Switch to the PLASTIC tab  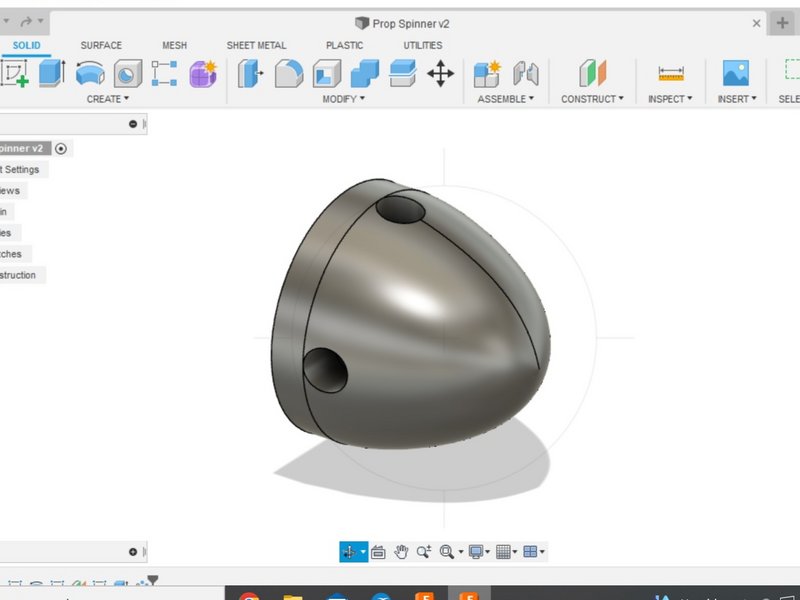tap(344, 45)
